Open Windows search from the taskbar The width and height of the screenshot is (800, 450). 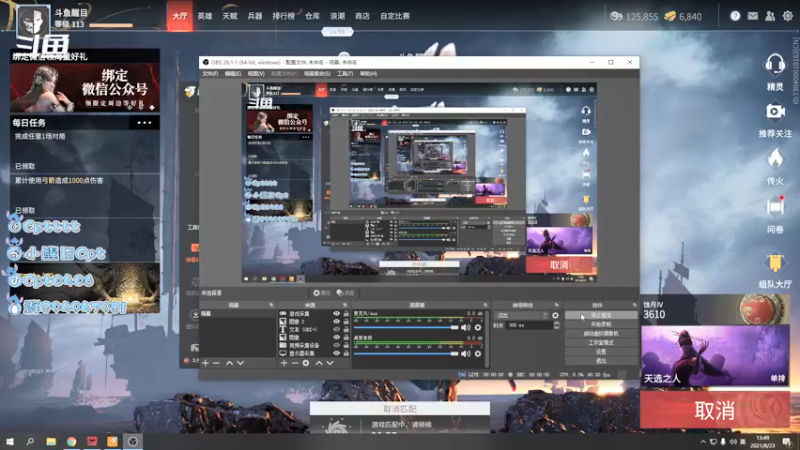pos(30,441)
